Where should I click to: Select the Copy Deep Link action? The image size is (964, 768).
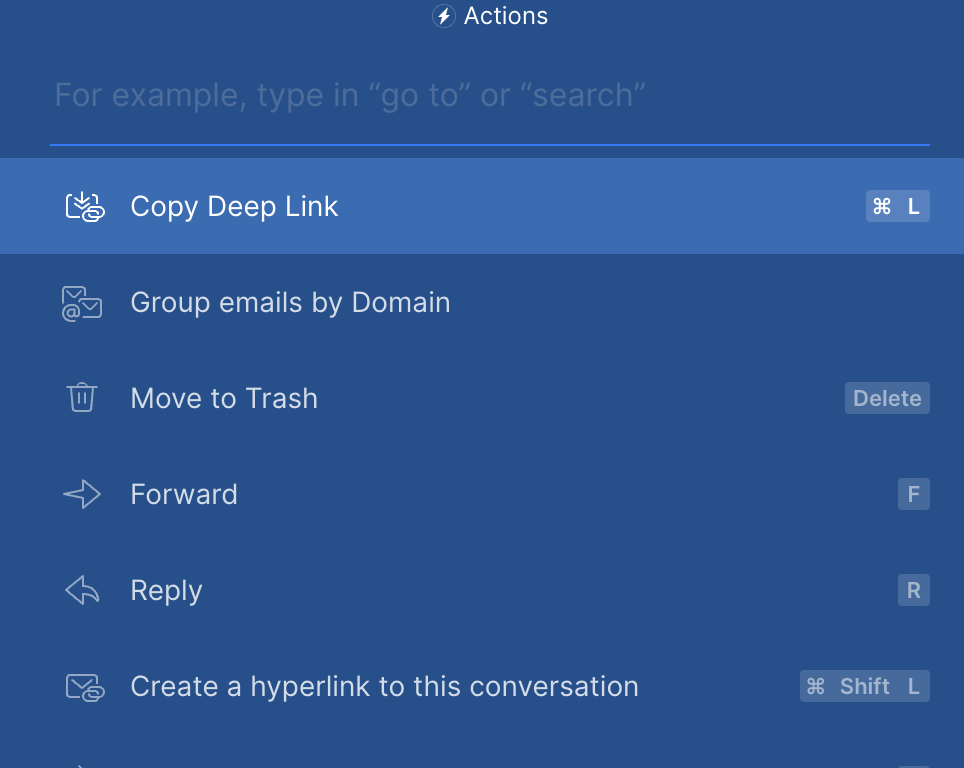click(x=235, y=206)
